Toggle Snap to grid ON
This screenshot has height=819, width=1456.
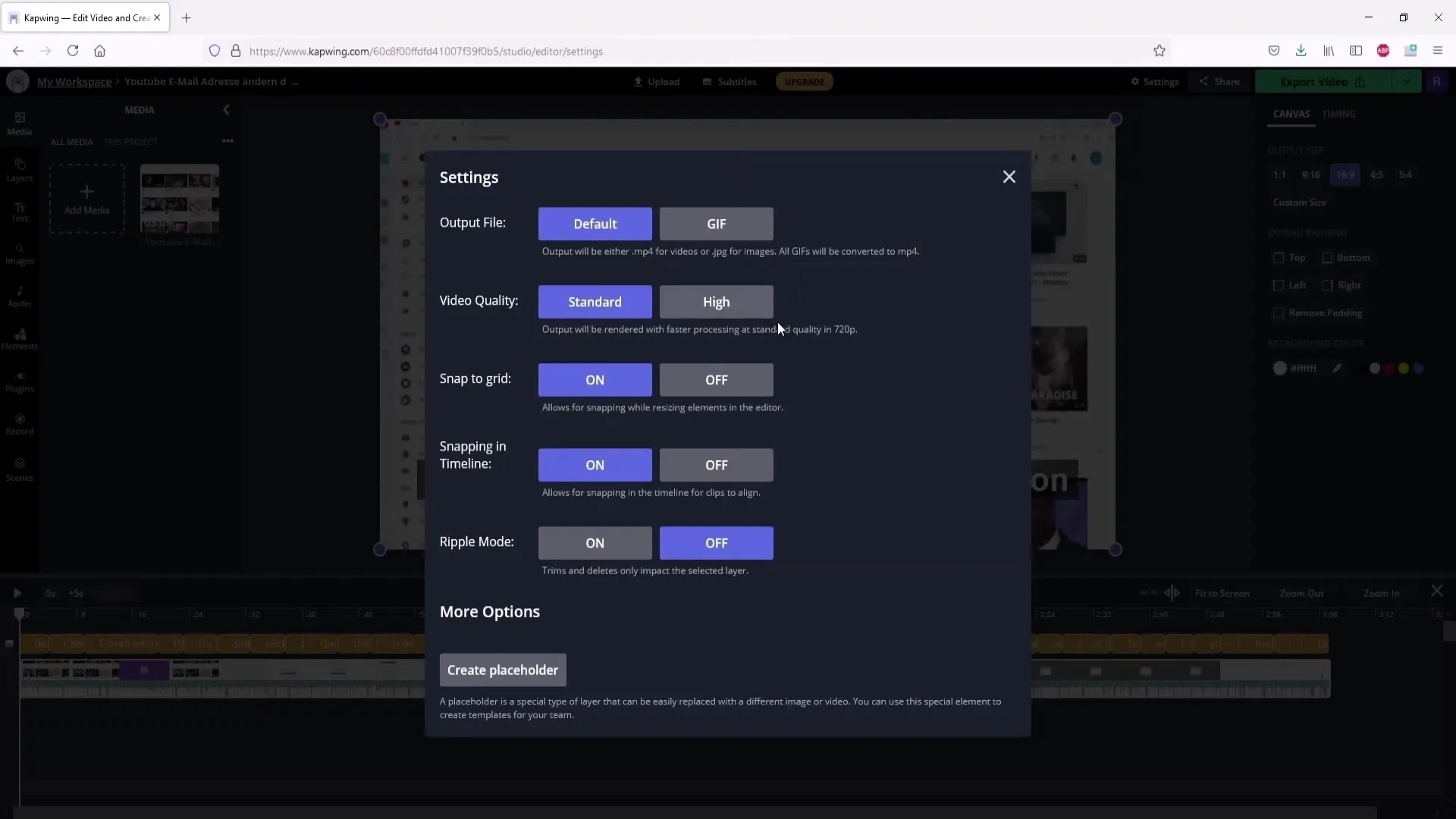tap(595, 379)
